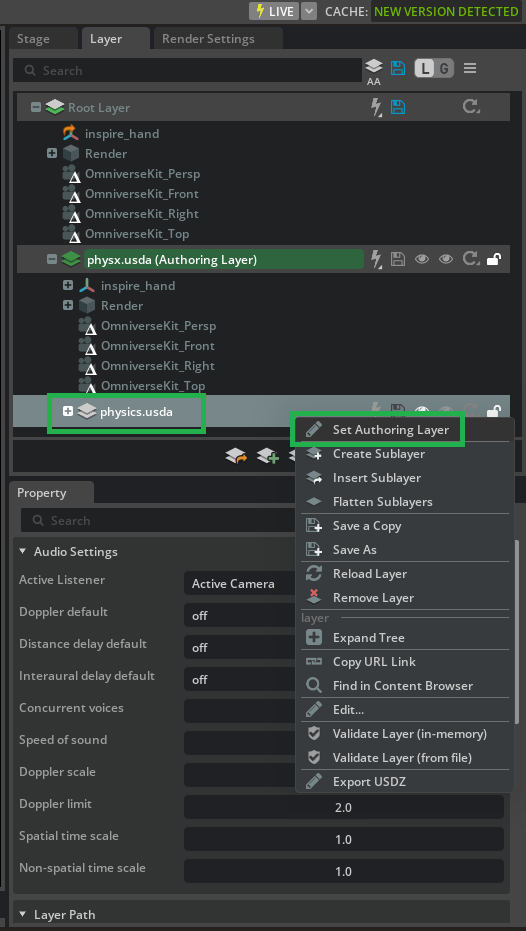Select OmniverseKit_Persp under physx.usda
Image resolution: width=526 pixels, height=931 pixels.
click(x=159, y=326)
